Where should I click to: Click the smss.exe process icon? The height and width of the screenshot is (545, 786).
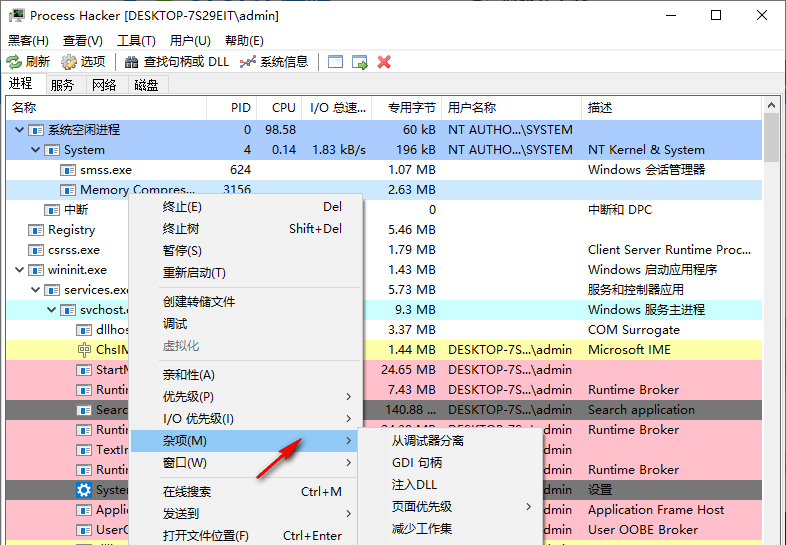[68, 170]
